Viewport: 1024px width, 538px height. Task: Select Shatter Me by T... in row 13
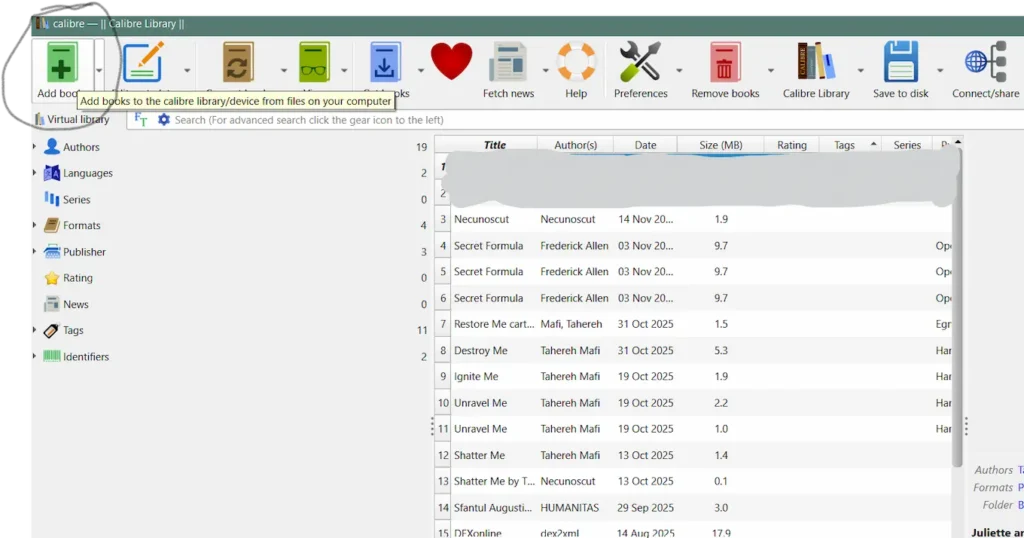[494, 481]
